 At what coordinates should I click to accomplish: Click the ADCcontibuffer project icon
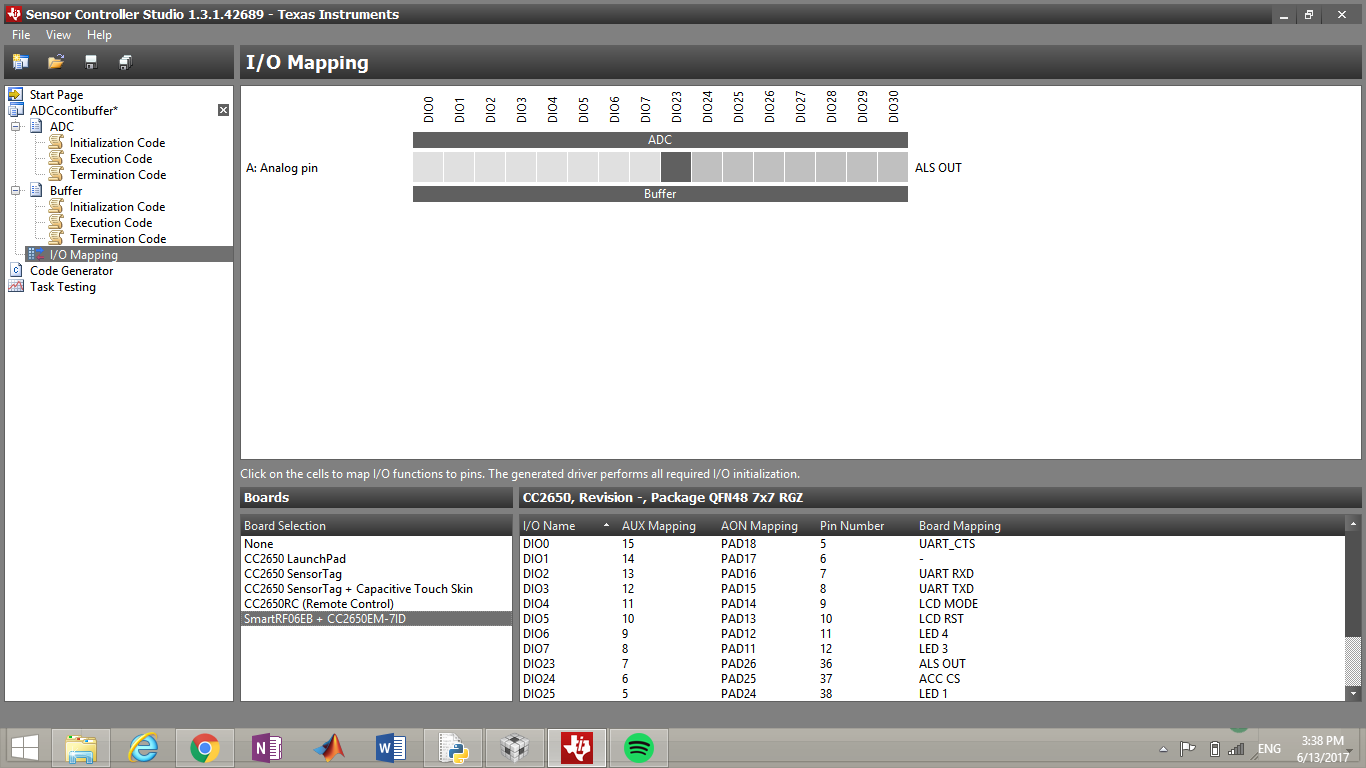(16, 111)
